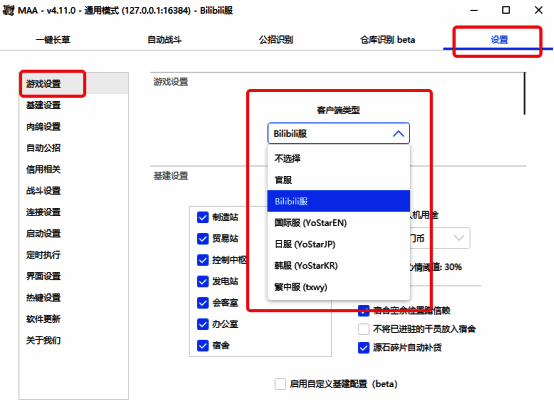This screenshot has height=419, width=554.
Task: Open 启动设置 in the sidebar
Action: (x=73, y=233)
